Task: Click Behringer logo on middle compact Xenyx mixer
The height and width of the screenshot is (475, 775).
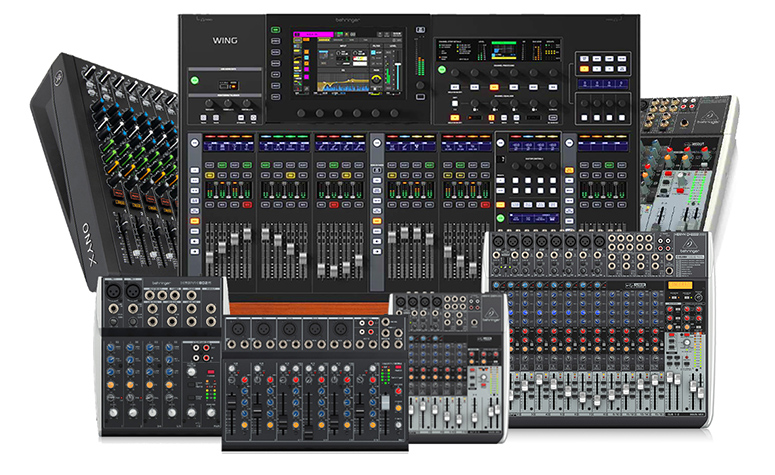Action: (x=490, y=313)
